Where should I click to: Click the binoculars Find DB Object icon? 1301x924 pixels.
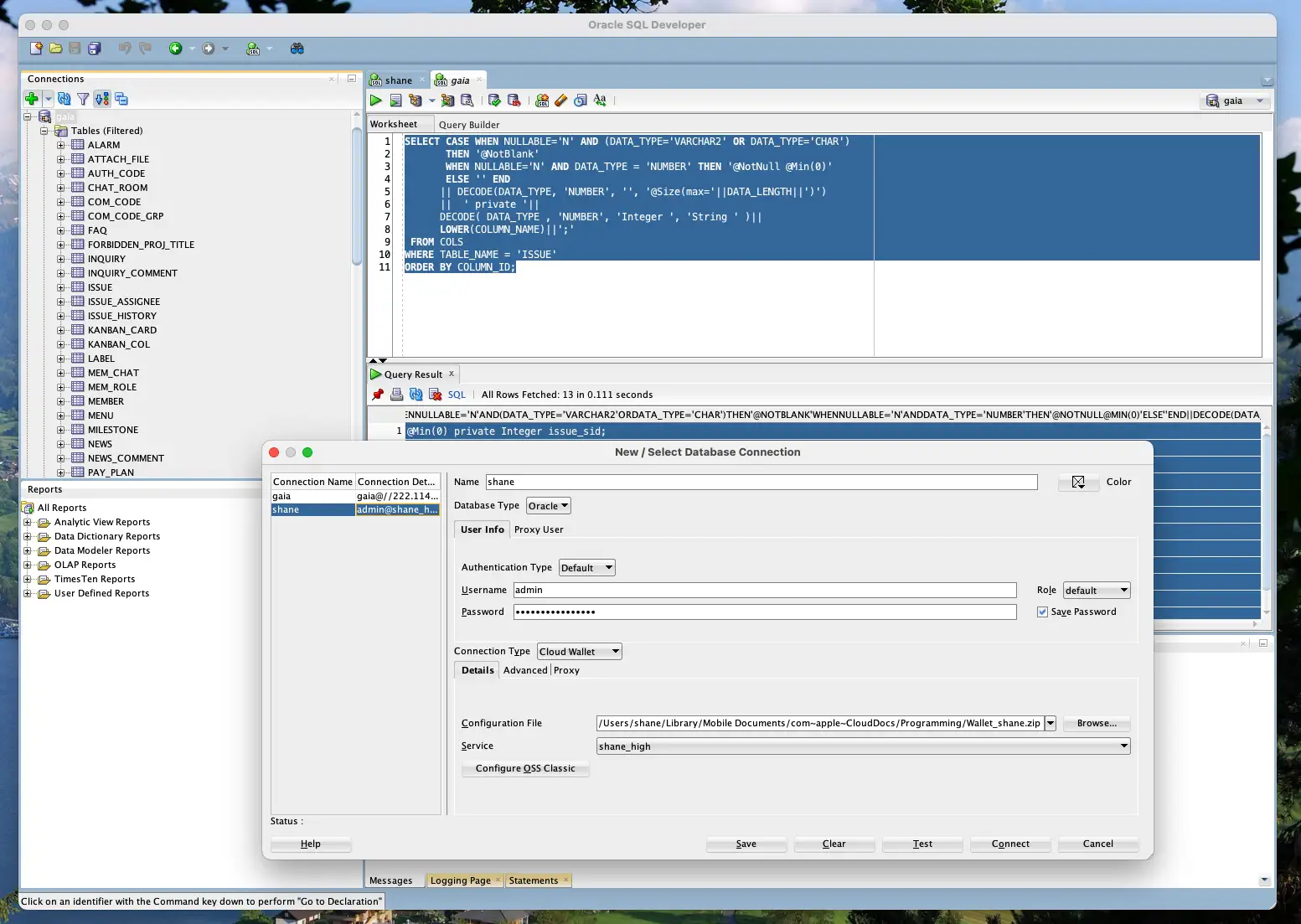click(x=297, y=49)
